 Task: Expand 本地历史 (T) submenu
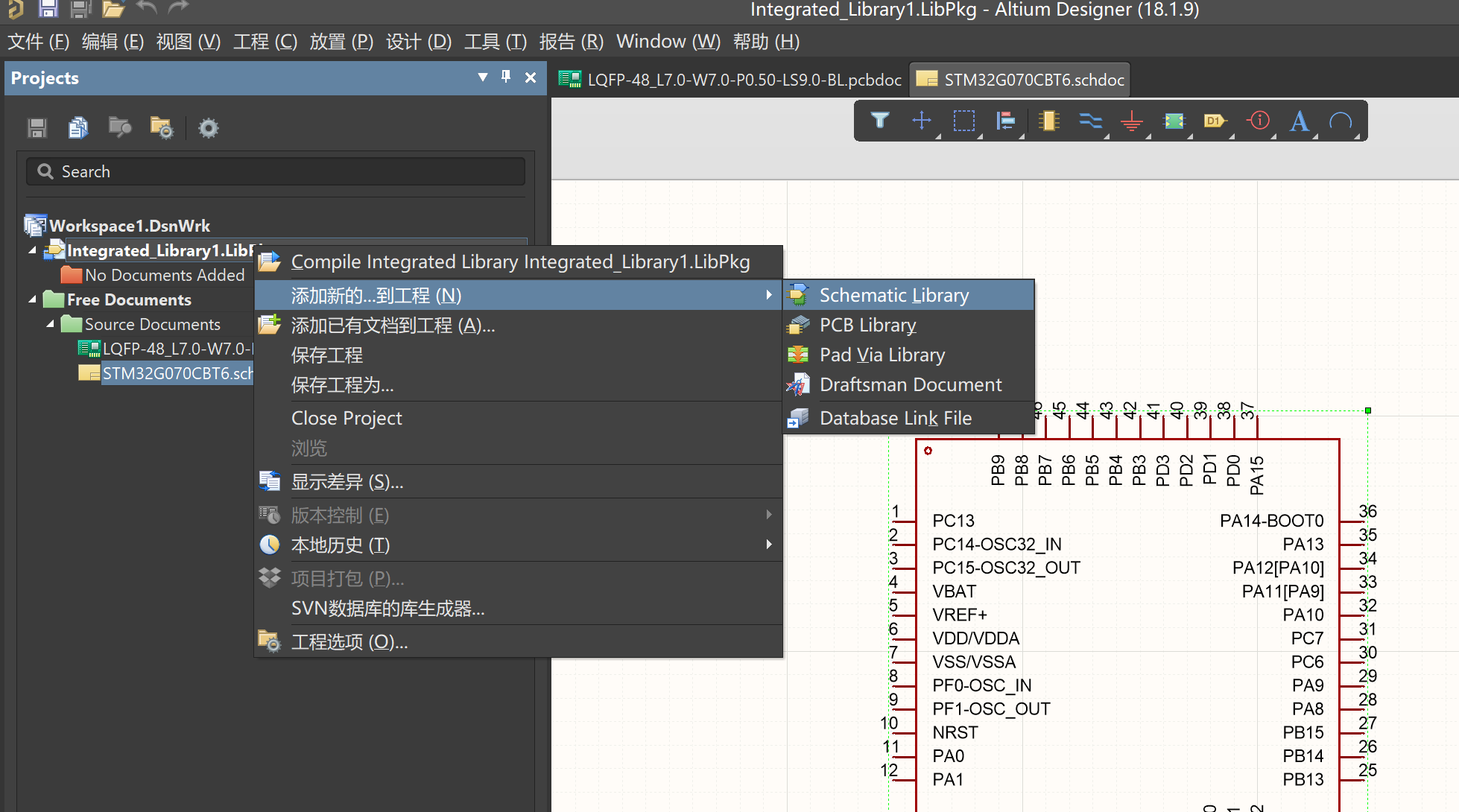(x=519, y=545)
